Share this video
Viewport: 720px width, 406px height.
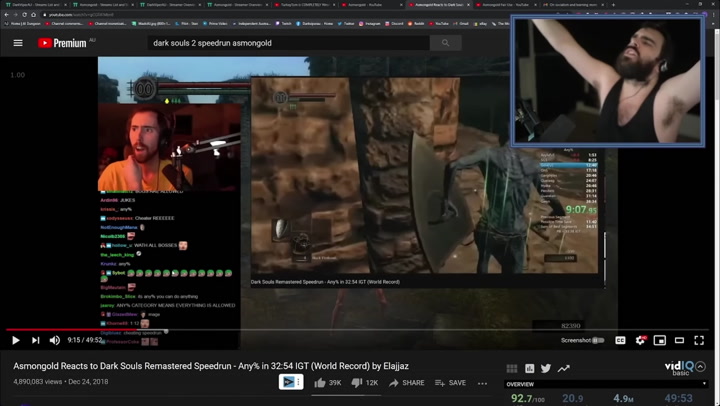pos(406,383)
